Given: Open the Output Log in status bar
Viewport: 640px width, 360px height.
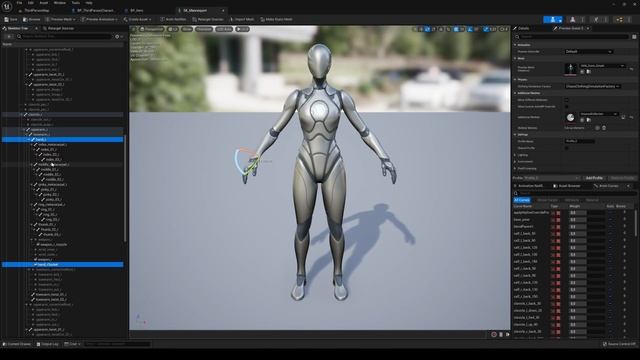Looking at the screenshot, I should (47, 344).
